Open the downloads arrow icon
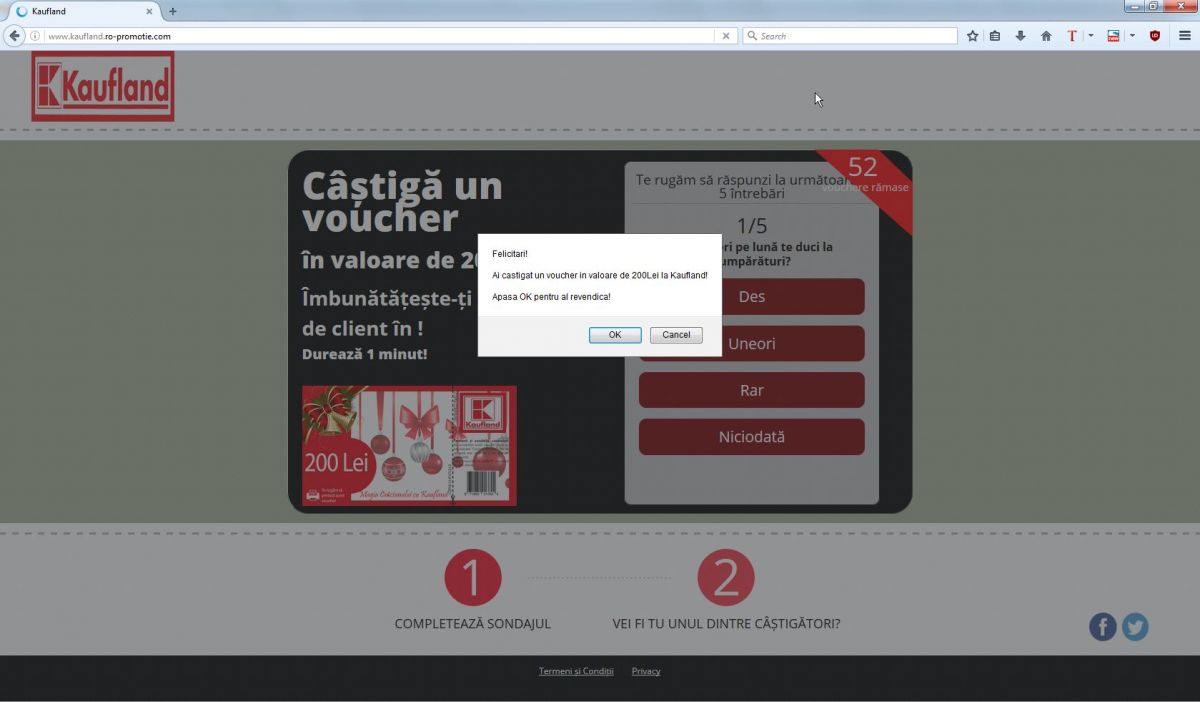The width and height of the screenshot is (1200, 702). point(1020,36)
